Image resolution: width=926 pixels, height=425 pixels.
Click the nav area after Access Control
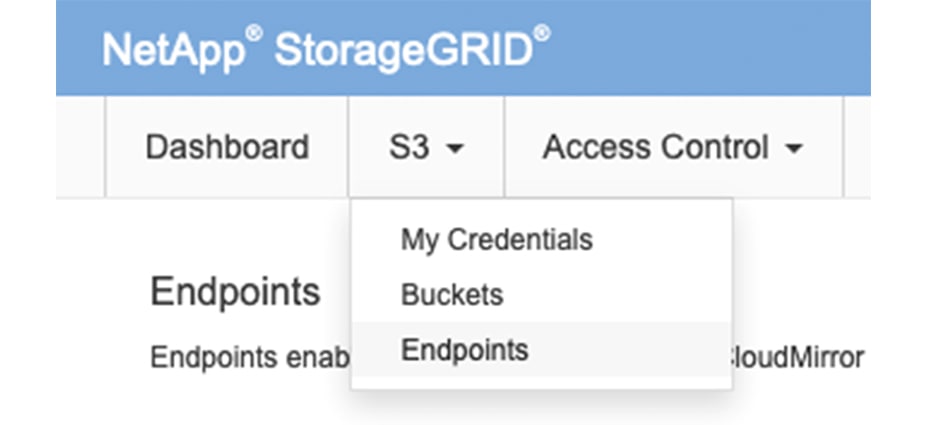point(857,148)
